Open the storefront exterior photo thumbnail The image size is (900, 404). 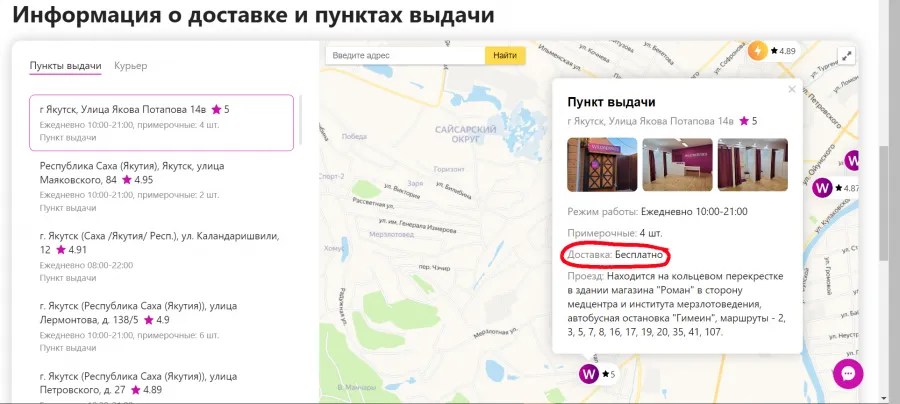pos(602,164)
